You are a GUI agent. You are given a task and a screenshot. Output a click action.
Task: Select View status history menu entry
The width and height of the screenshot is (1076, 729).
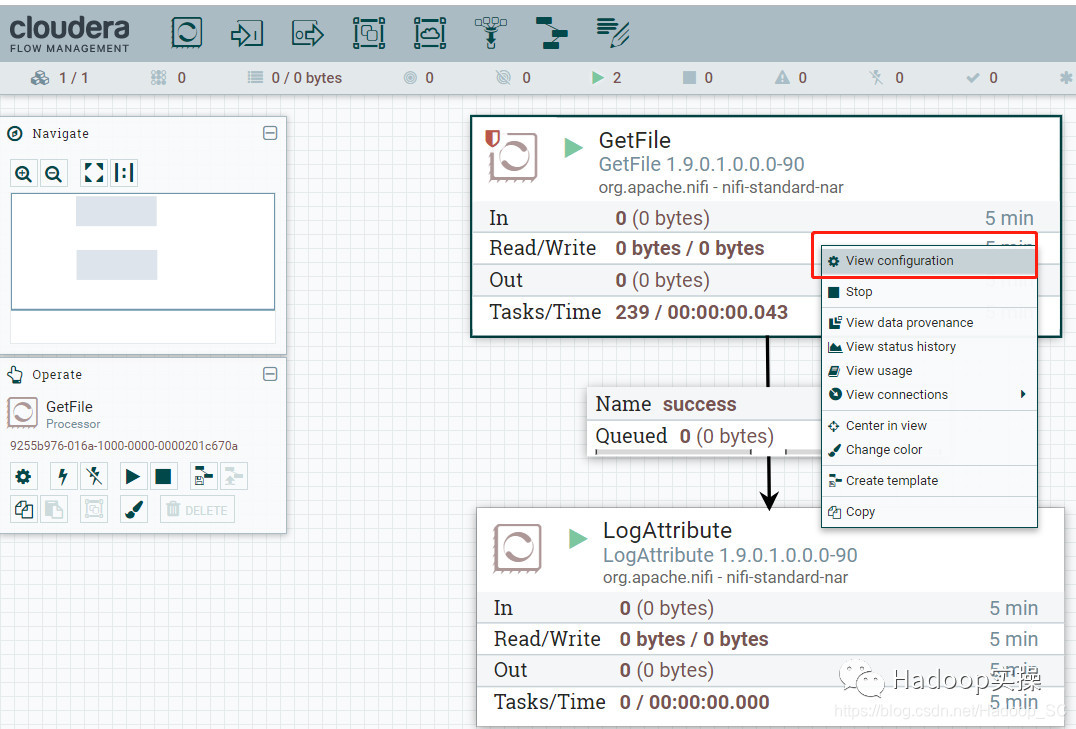(x=928, y=347)
